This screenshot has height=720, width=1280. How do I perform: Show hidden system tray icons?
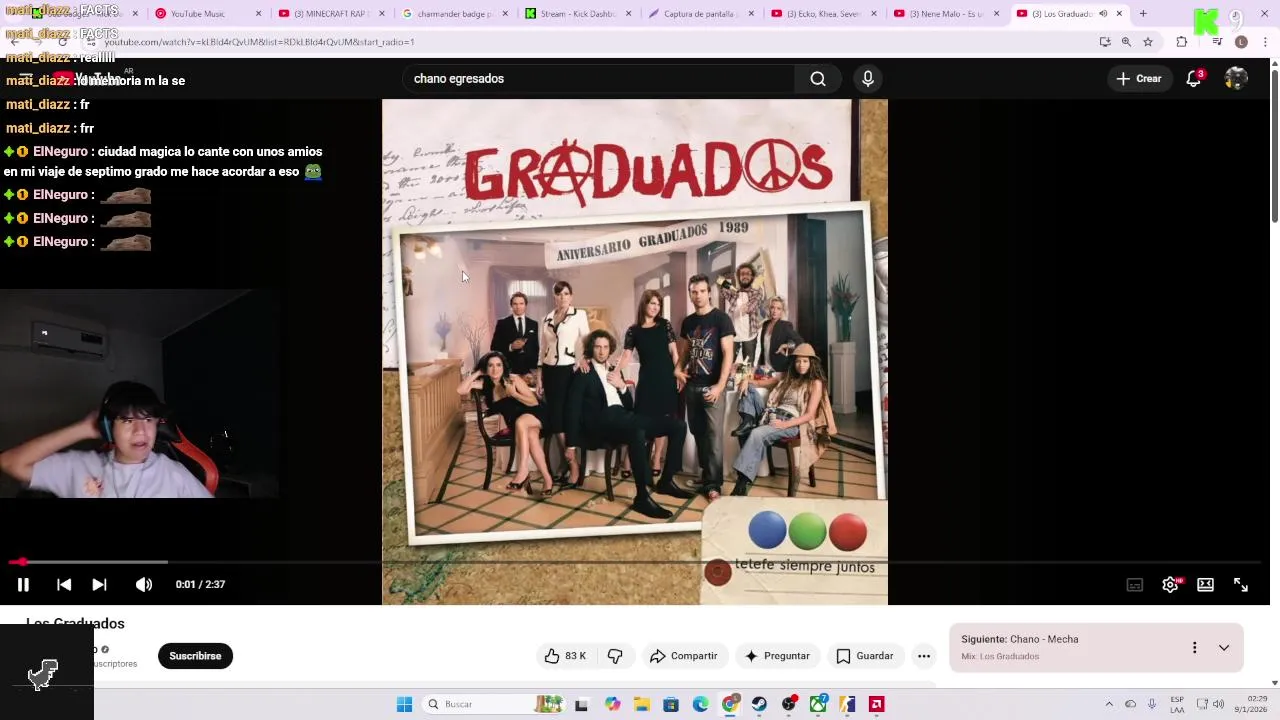point(1108,704)
